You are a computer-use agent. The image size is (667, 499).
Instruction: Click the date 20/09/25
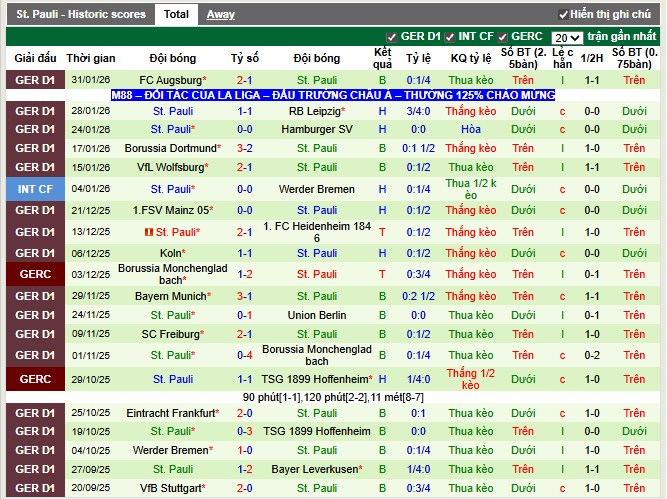[x=91, y=488]
